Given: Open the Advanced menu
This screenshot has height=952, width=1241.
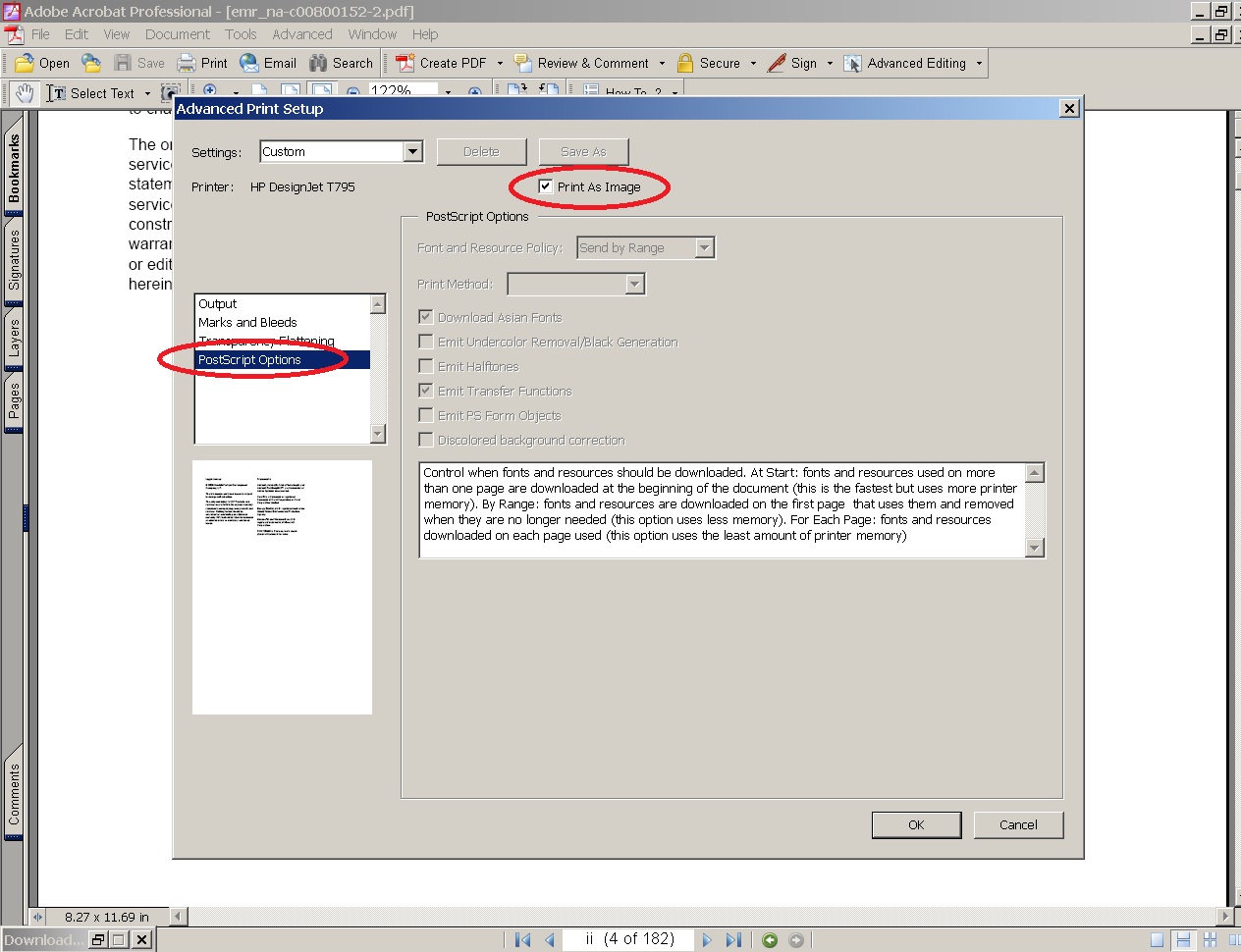Looking at the screenshot, I should [x=301, y=34].
